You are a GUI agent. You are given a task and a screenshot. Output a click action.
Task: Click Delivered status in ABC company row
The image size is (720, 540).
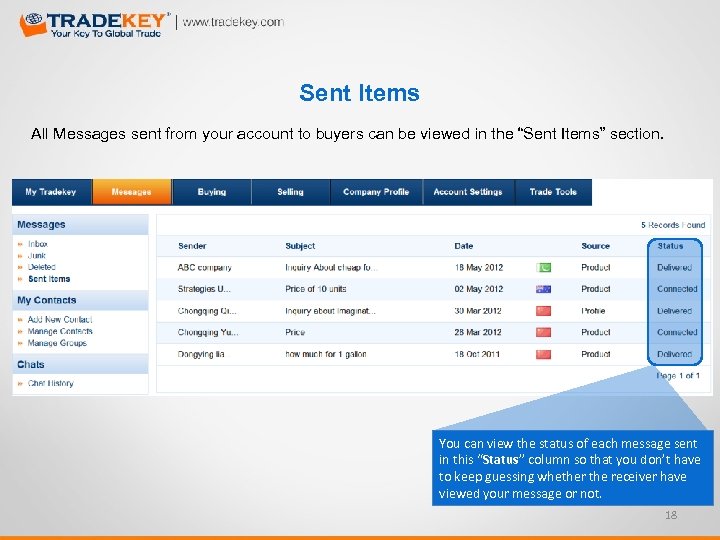675,267
